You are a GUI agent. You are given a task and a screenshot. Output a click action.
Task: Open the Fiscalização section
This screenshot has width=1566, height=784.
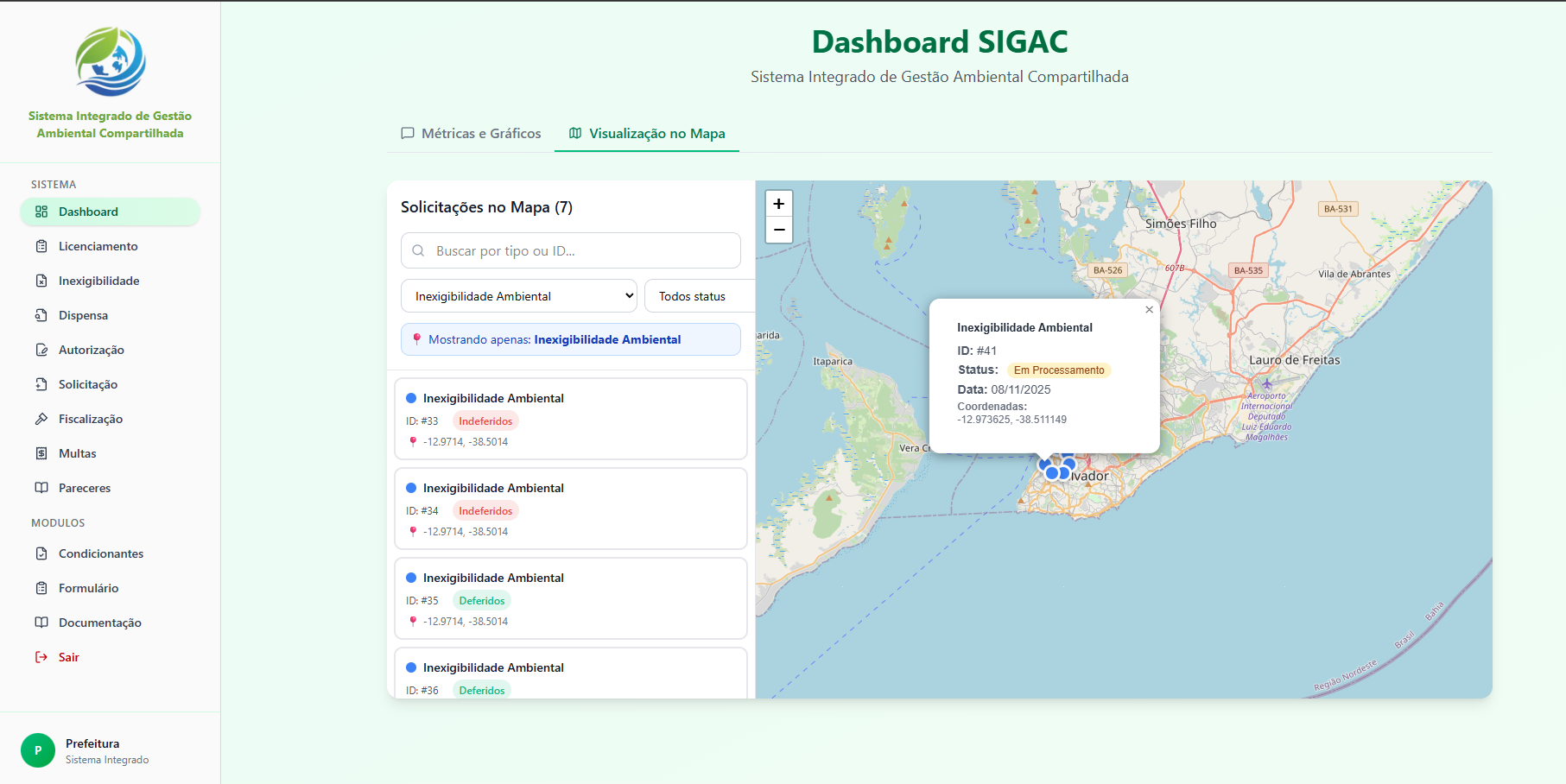pyautogui.click(x=90, y=419)
